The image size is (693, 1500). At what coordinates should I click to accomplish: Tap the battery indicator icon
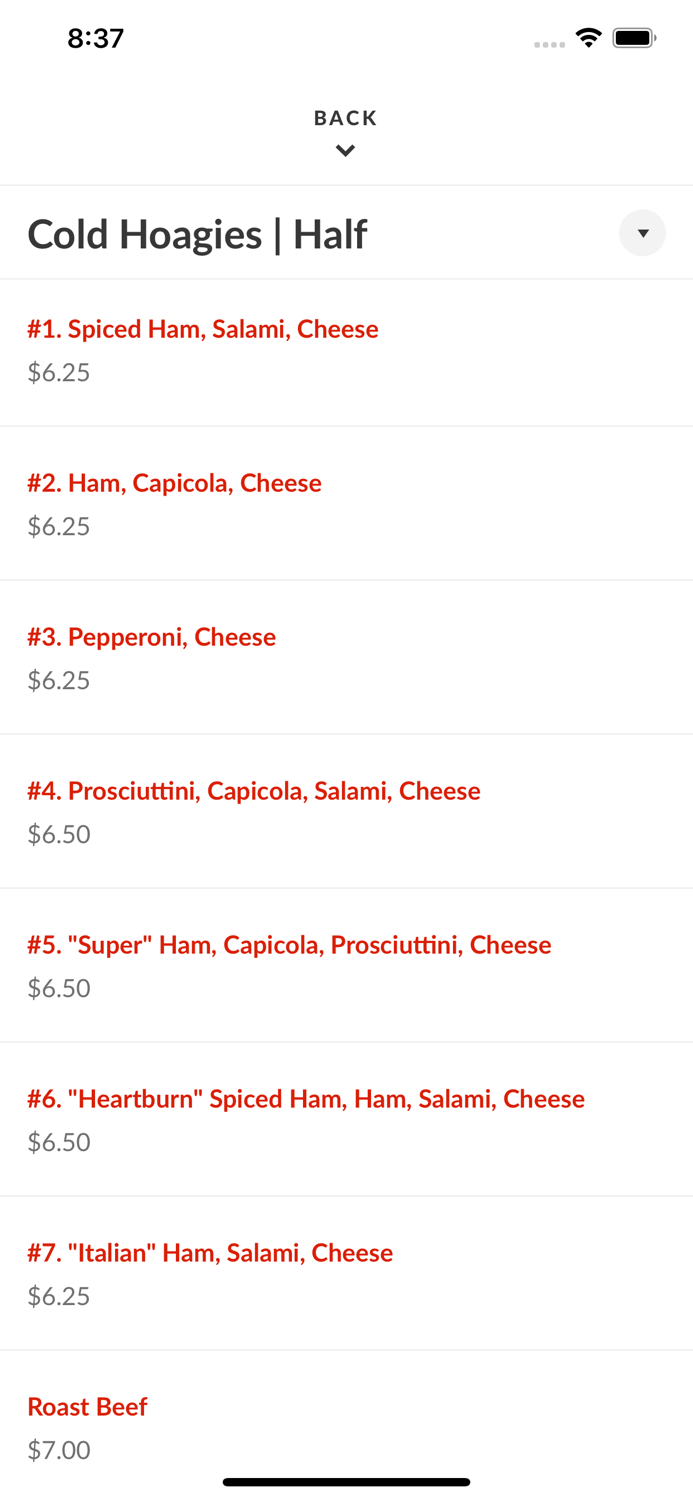(632, 37)
